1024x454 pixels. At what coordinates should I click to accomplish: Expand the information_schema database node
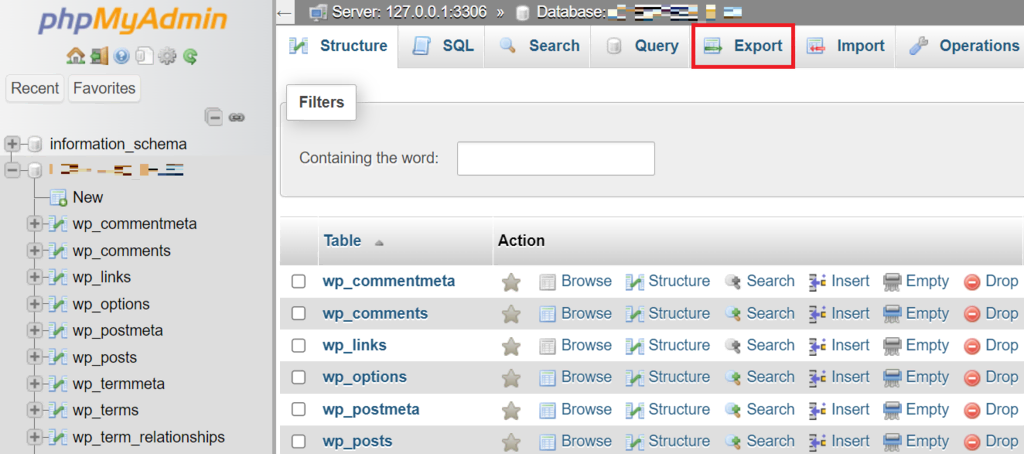point(13,144)
